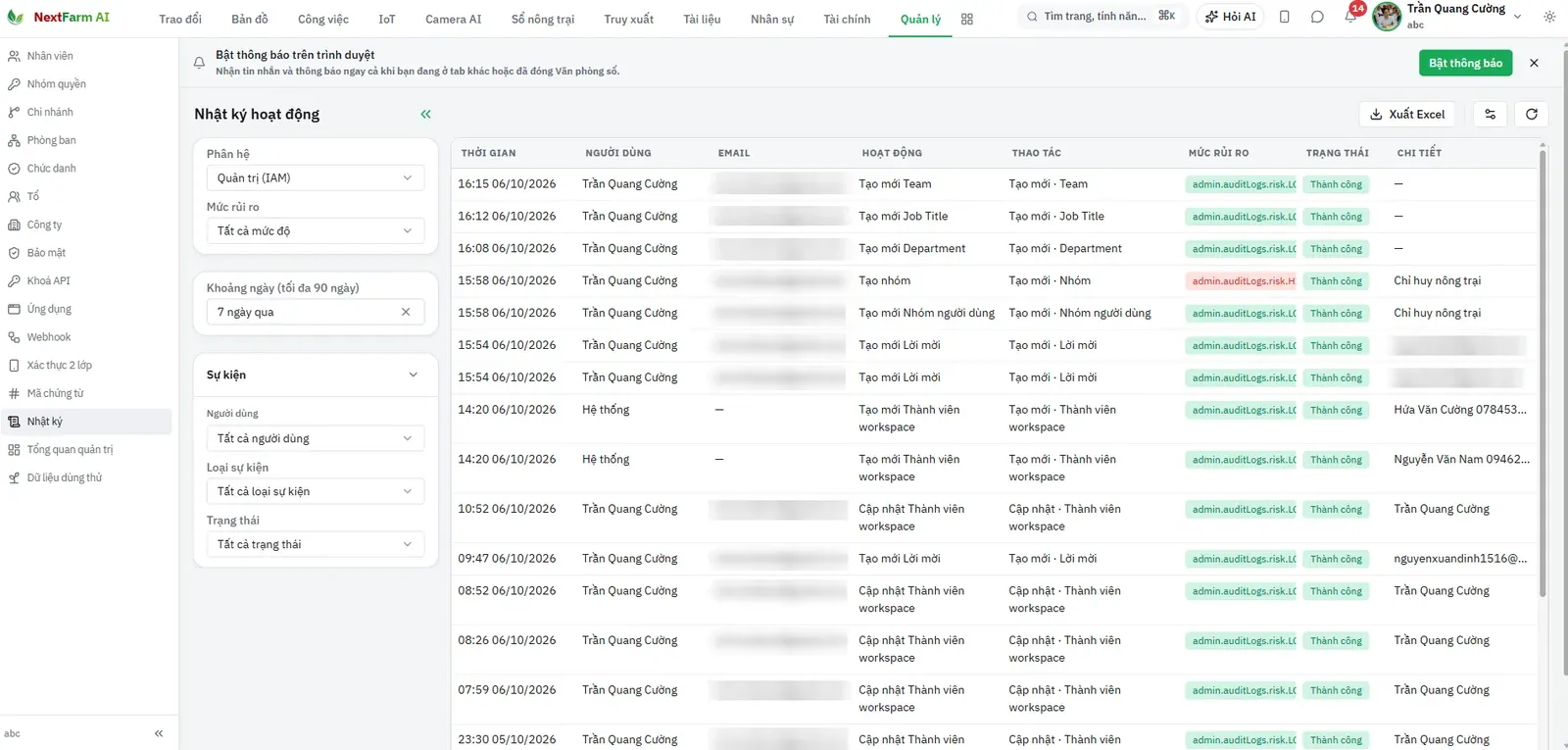The width and height of the screenshot is (1568, 750).
Task: Click the 16:15 06/10/2026 log timestamp
Action: (x=507, y=184)
